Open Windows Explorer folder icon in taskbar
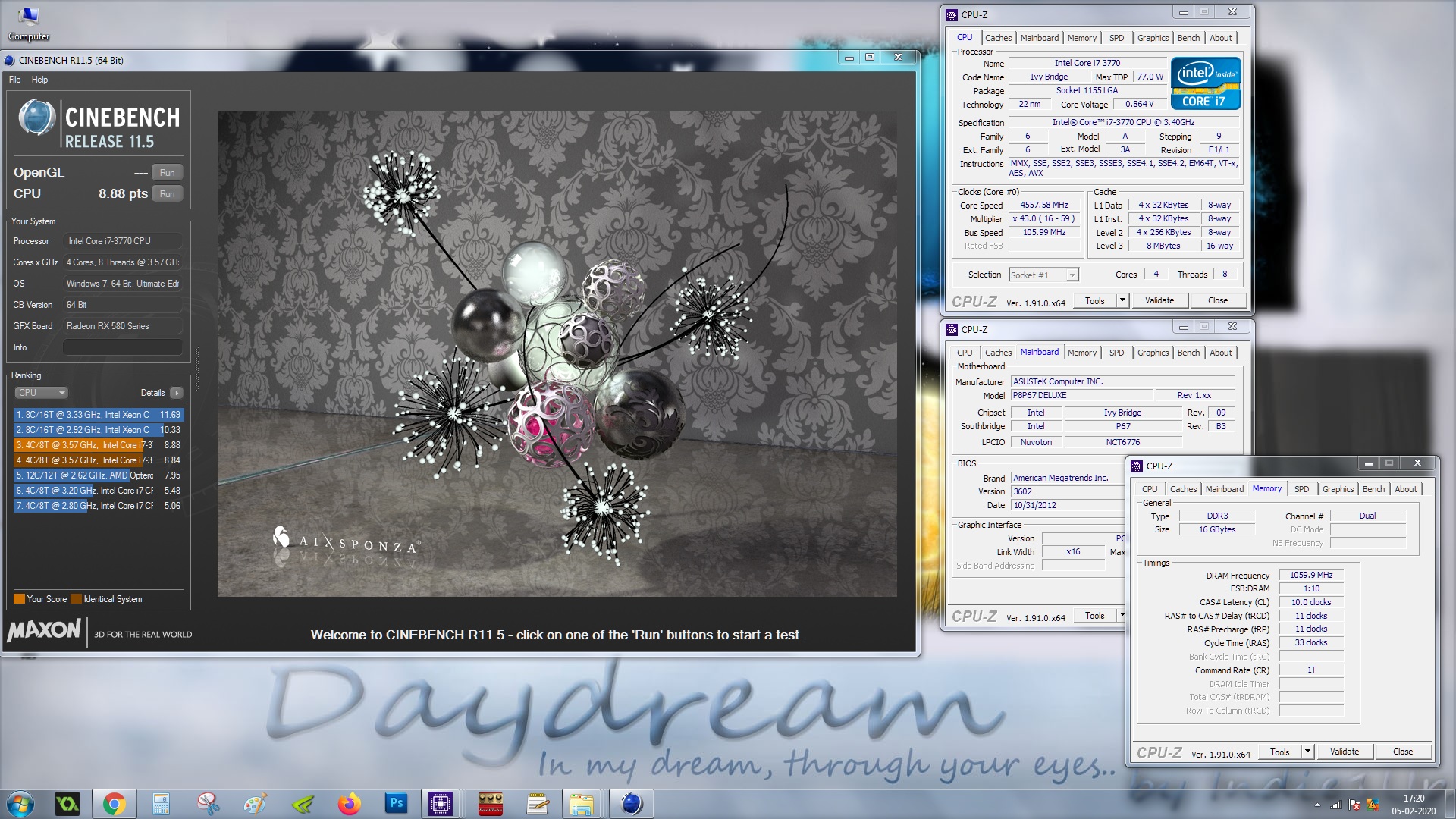This screenshot has height=819, width=1456. tap(582, 804)
